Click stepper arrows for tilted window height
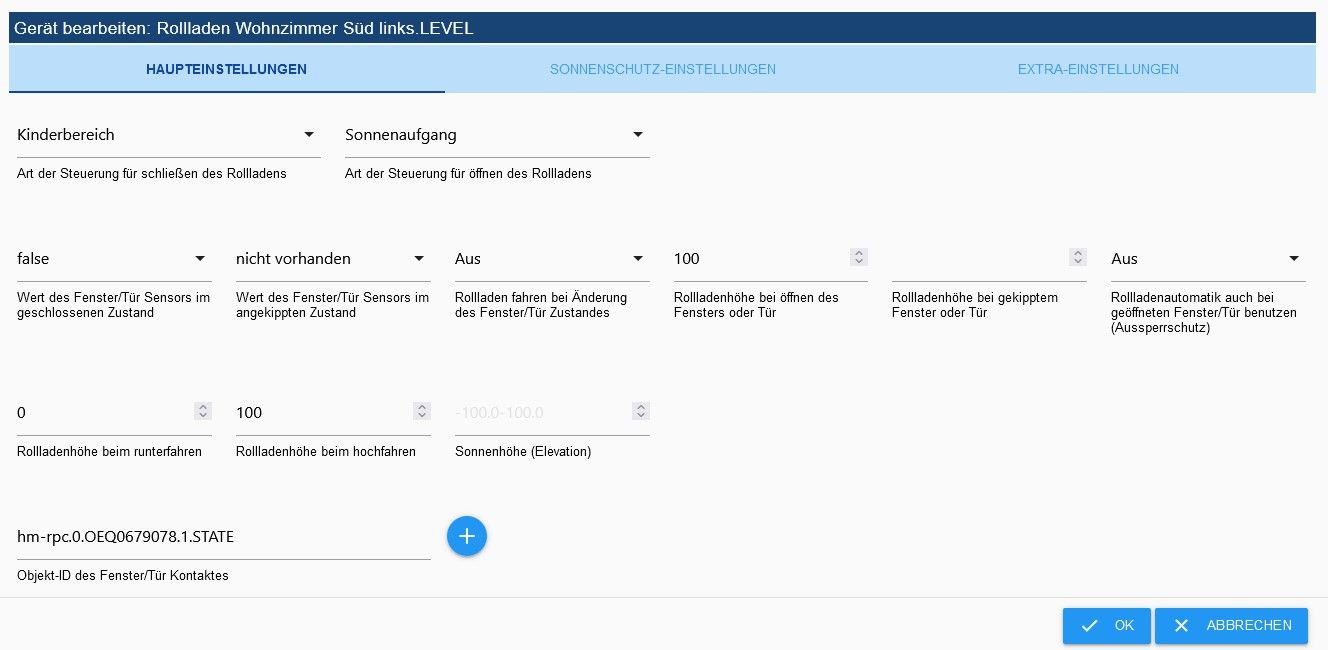Image resolution: width=1328 pixels, height=650 pixels. point(1078,258)
